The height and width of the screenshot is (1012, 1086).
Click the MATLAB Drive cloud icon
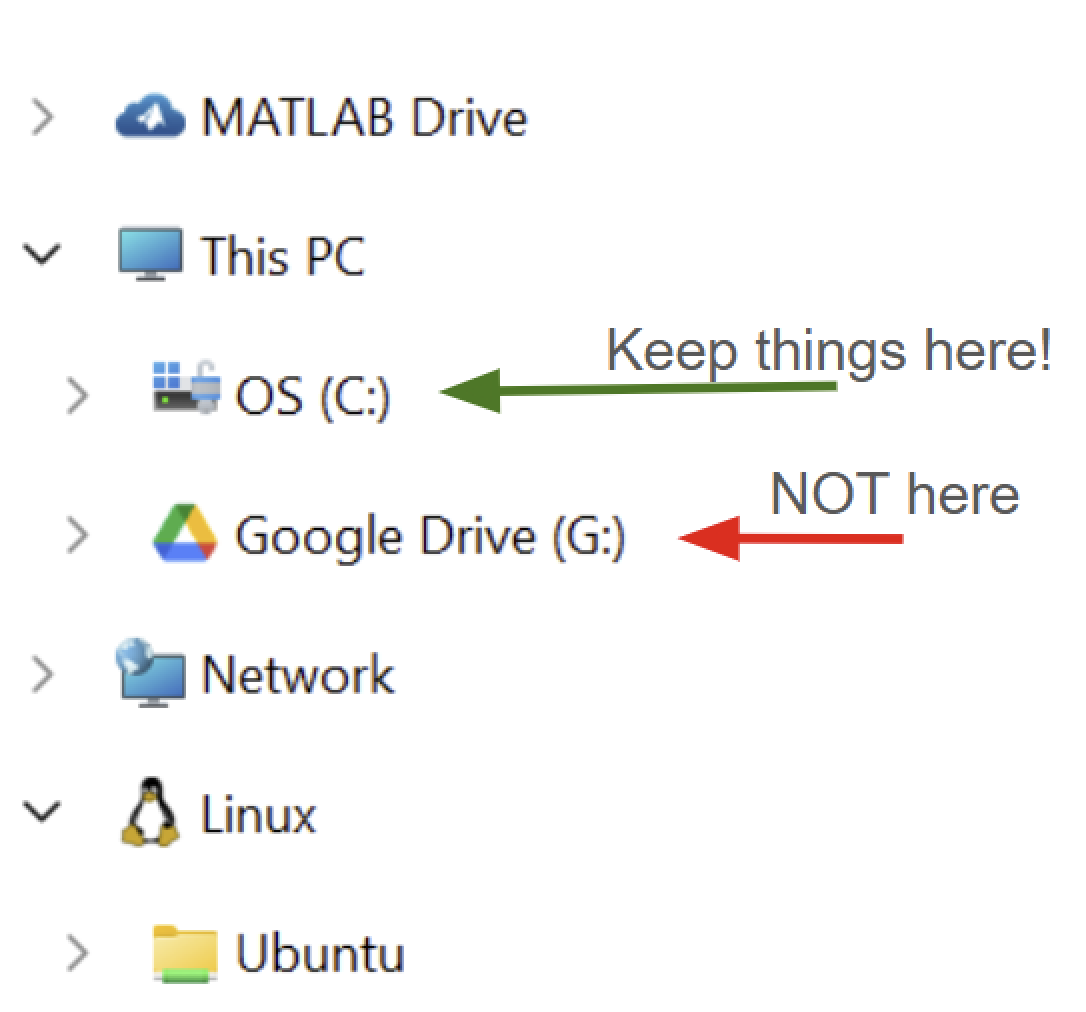tap(150, 118)
